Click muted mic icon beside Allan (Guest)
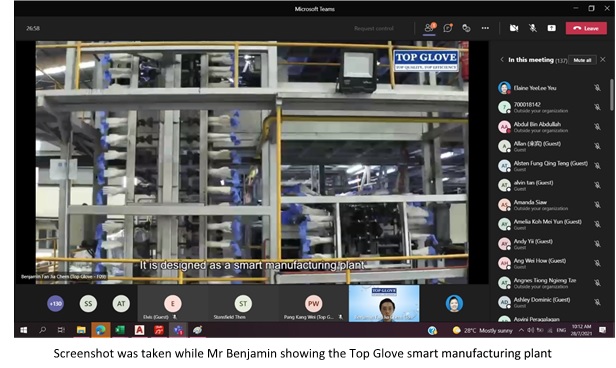 coord(597,146)
